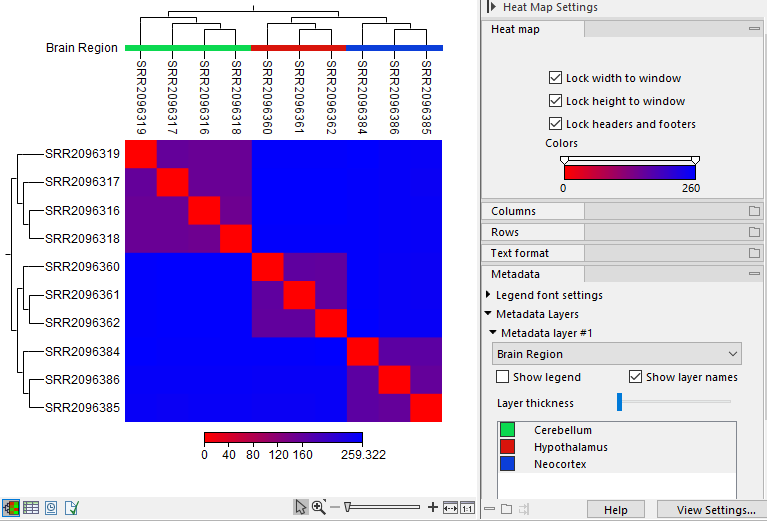This screenshot has height=521, width=767.
Task: Expand Legend font settings
Action: [x=488, y=295]
